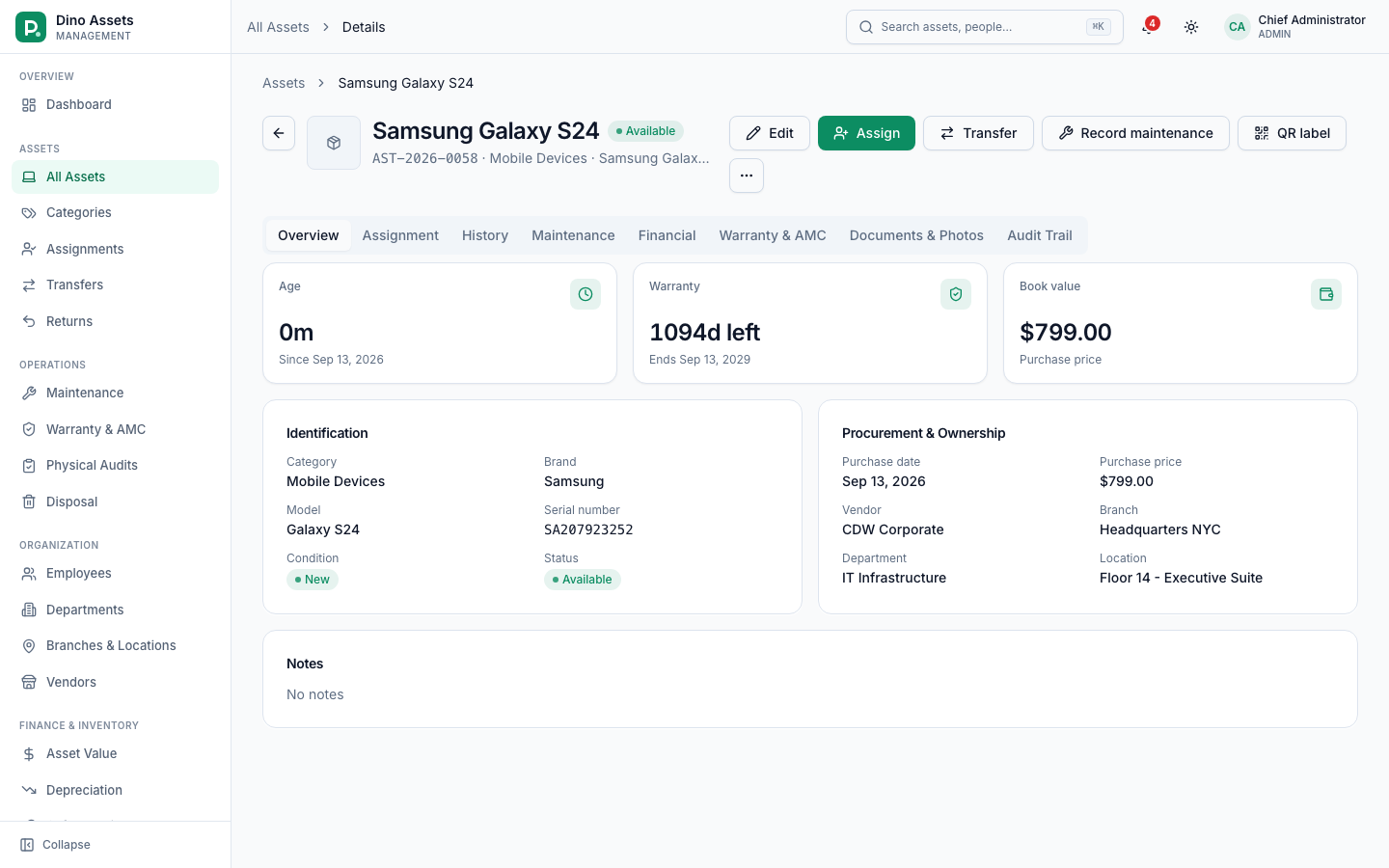The image size is (1389, 868).
Task: Open Physical Audits in sidebar
Action: pyautogui.click(x=115, y=465)
